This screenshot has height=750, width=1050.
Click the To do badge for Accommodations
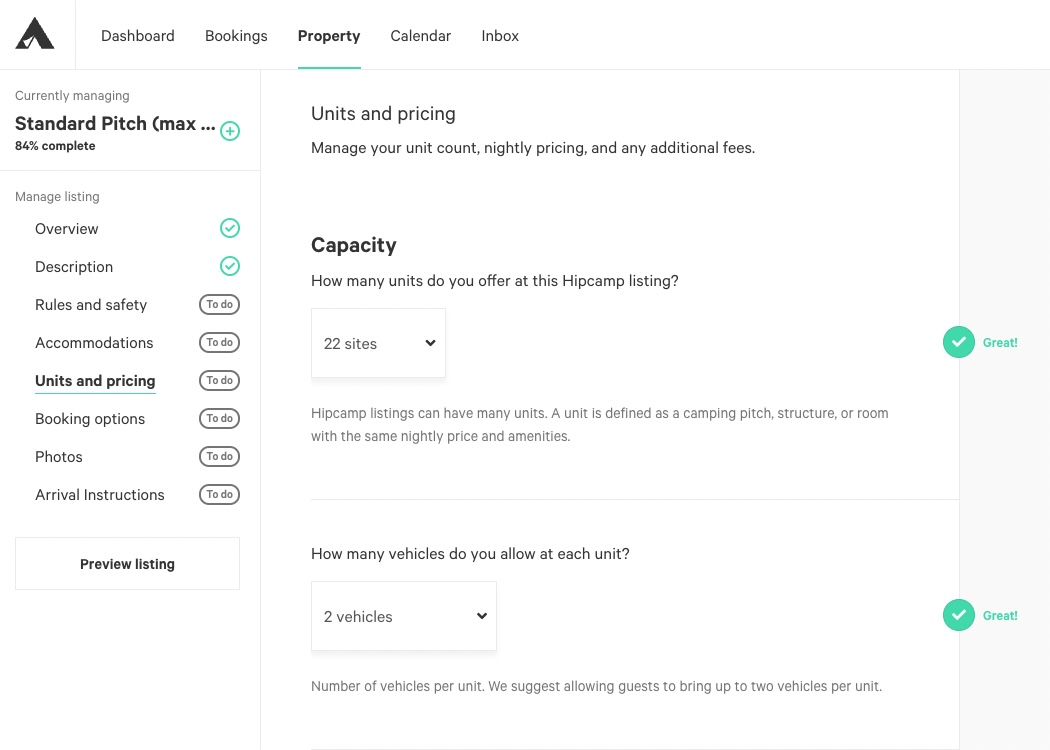click(x=219, y=343)
